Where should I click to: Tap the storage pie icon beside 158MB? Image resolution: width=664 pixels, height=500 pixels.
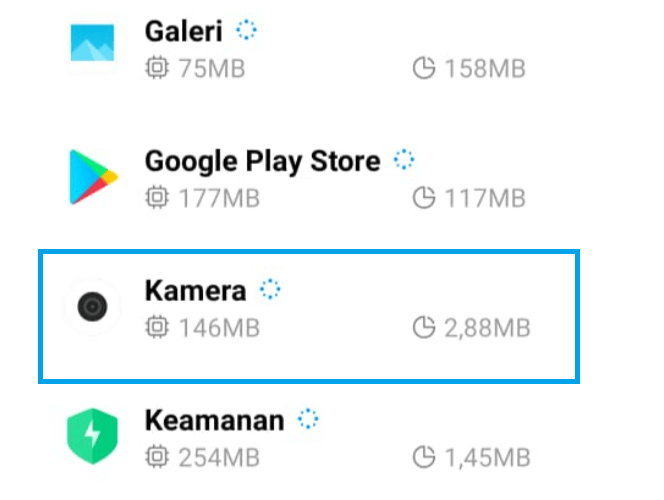(424, 68)
